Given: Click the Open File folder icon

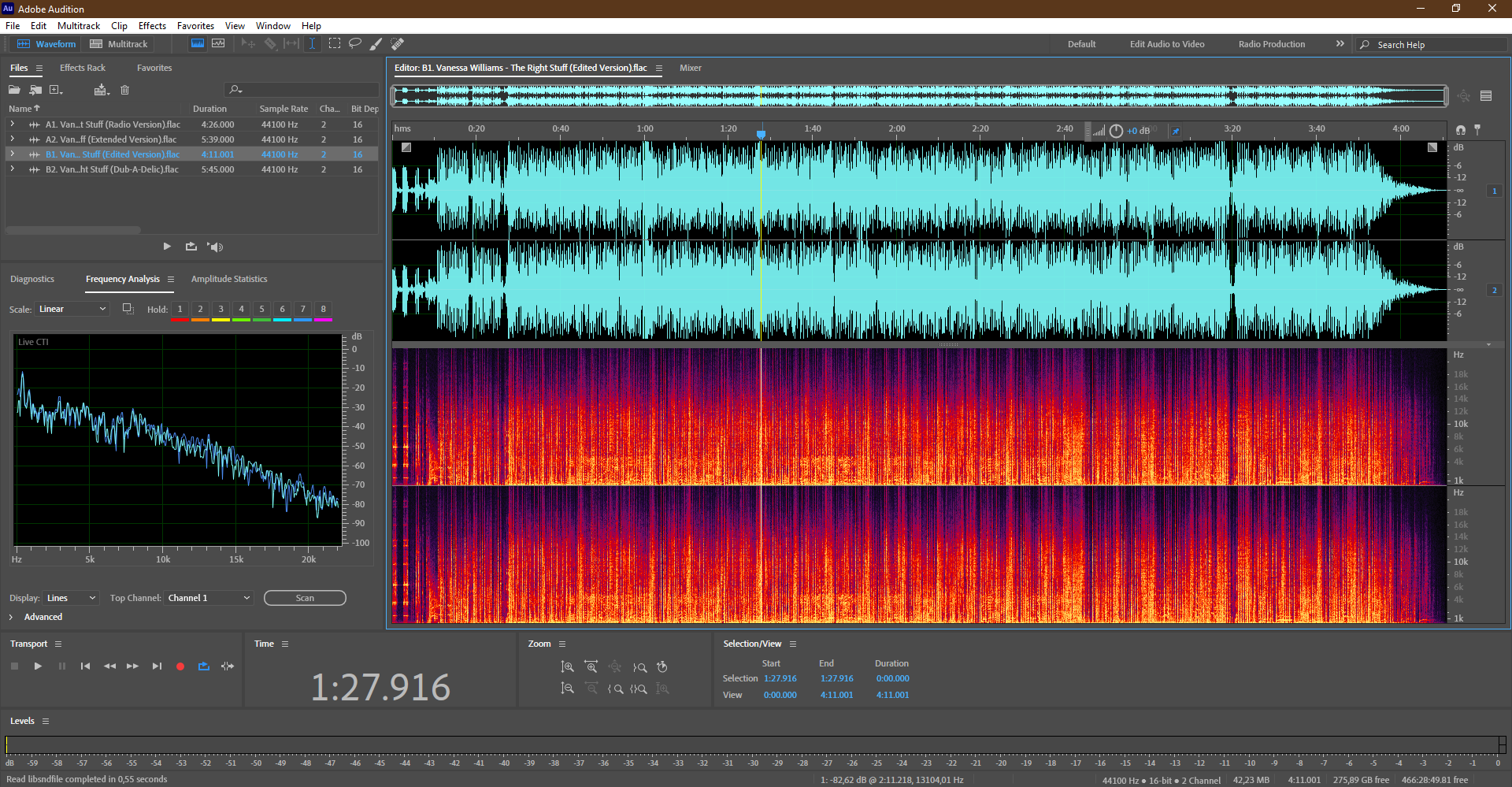Looking at the screenshot, I should point(14,90).
